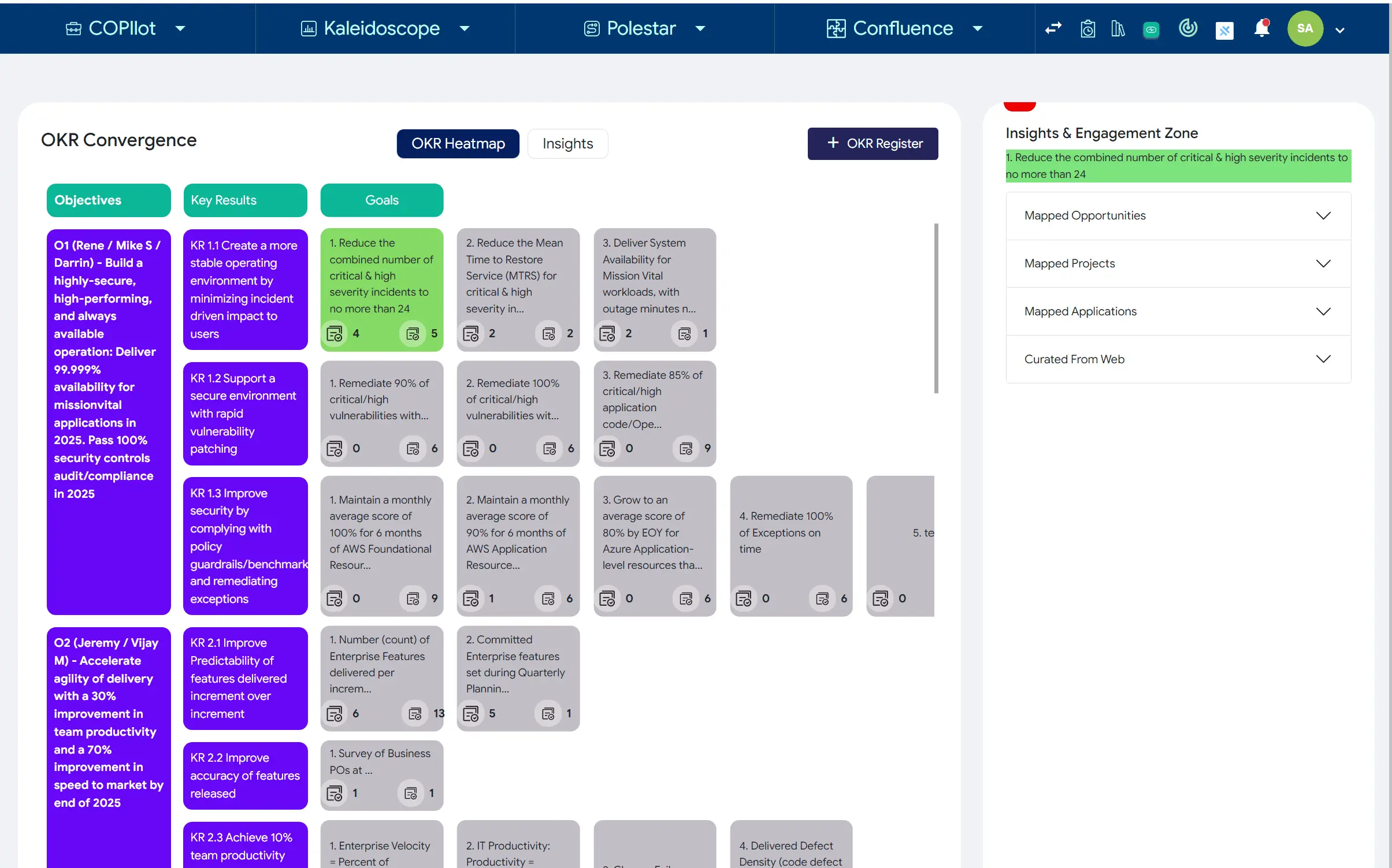Open the clipboard clock icon
This screenshot has height=868, width=1392.
tap(1087, 28)
